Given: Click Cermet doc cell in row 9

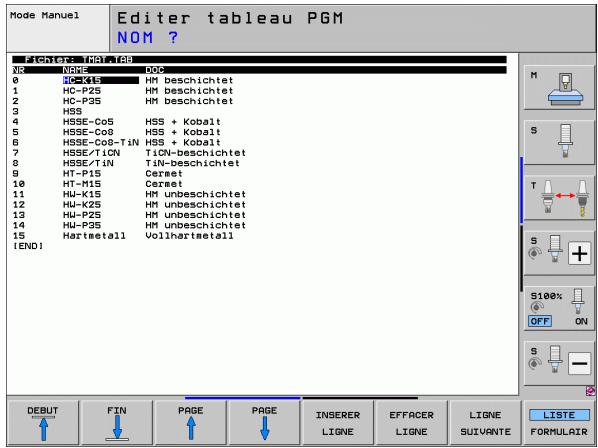Looking at the screenshot, I should pyautogui.click(x=164, y=173).
